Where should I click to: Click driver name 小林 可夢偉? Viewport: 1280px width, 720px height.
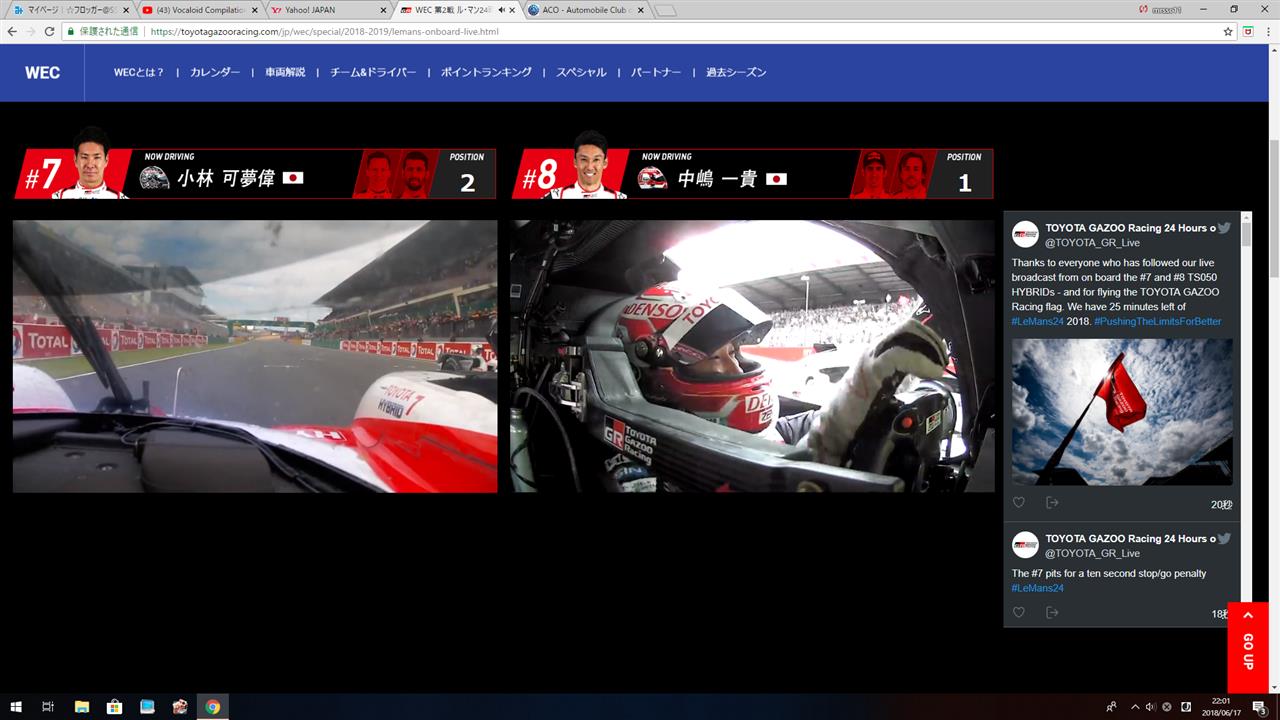point(225,179)
